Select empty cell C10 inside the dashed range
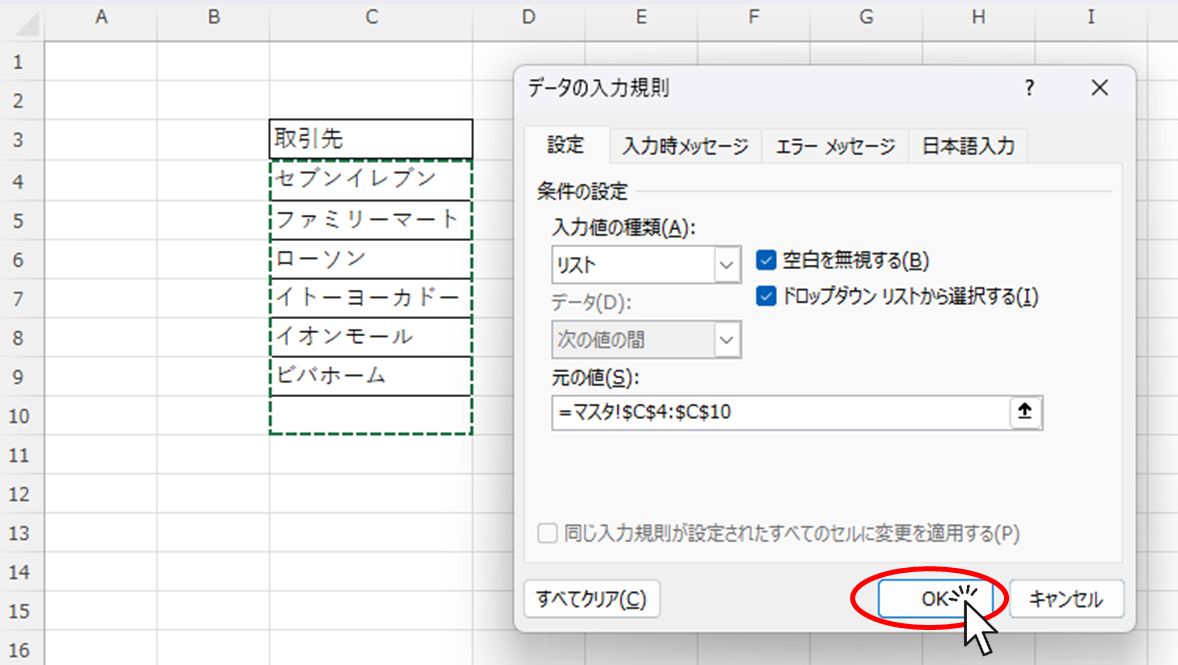This screenshot has height=665, width=1178. tap(371, 415)
